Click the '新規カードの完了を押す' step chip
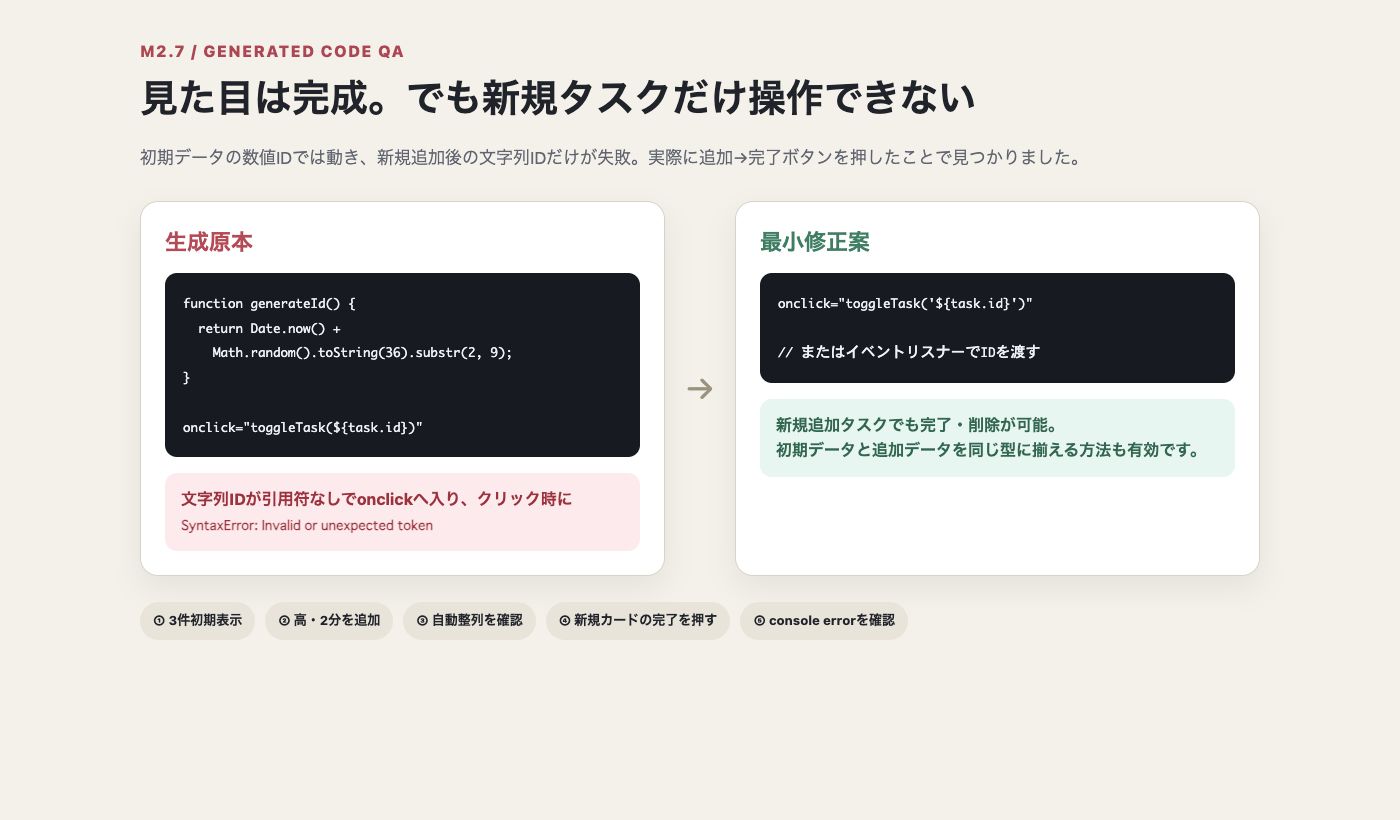This screenshot has width=1400, height=820. (638, 620)
